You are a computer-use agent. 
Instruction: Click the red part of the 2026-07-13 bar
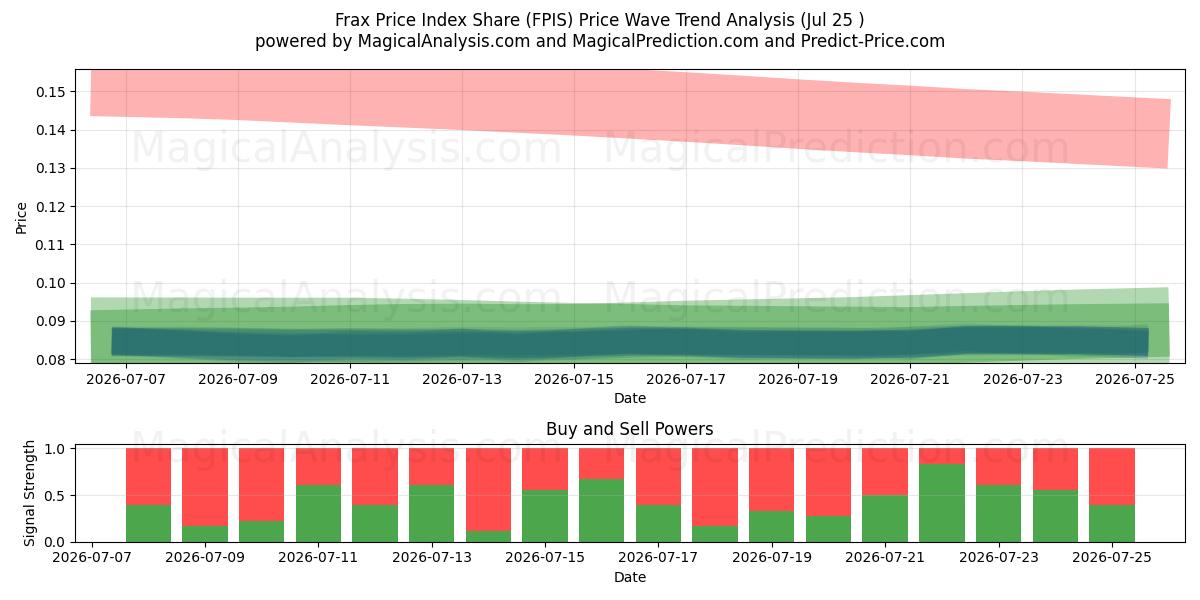[x=432, y=467]
